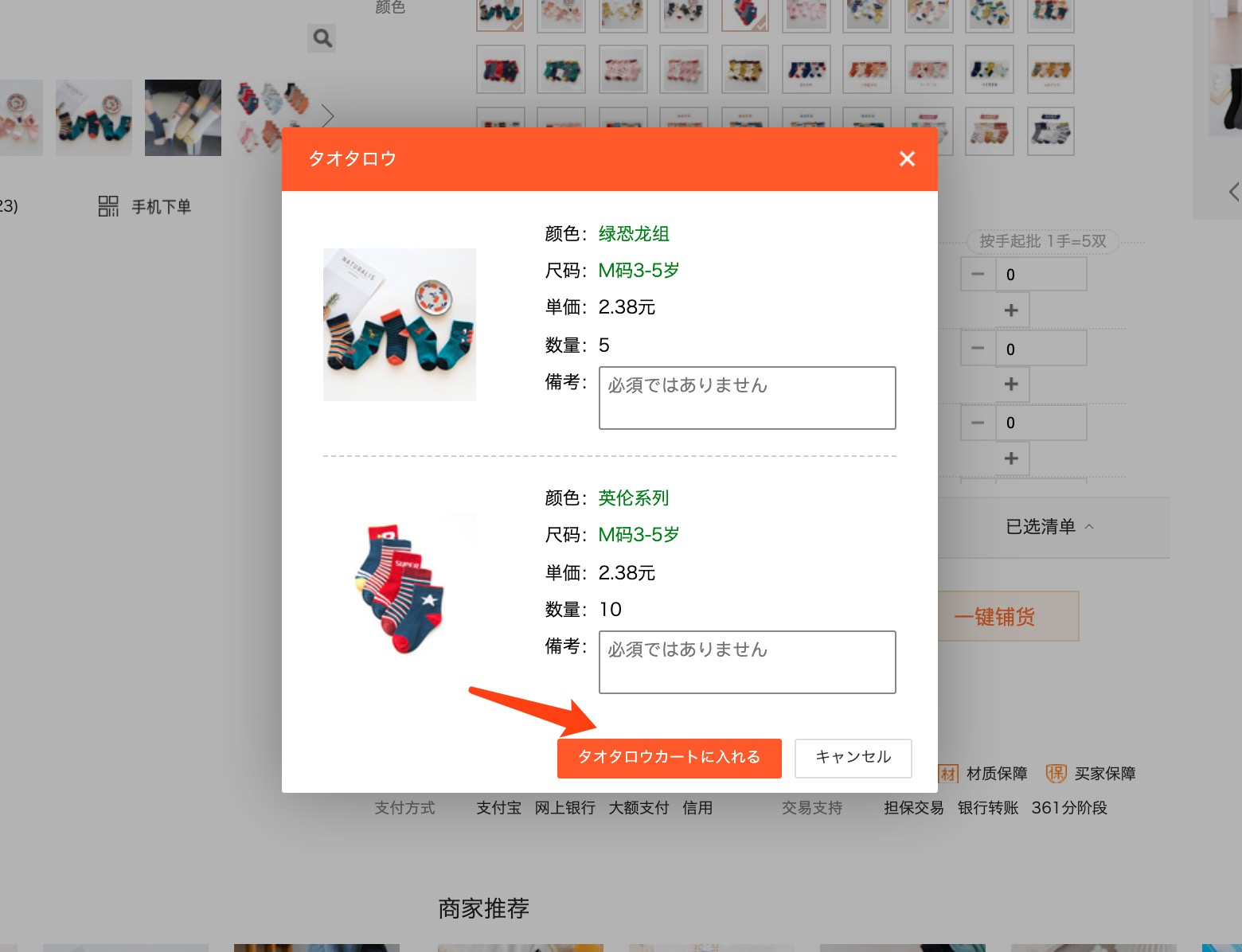Select the green dinosaur socks thumbnail on left
The height and width of the screenshot is (952, 1242).
point(94,118)
